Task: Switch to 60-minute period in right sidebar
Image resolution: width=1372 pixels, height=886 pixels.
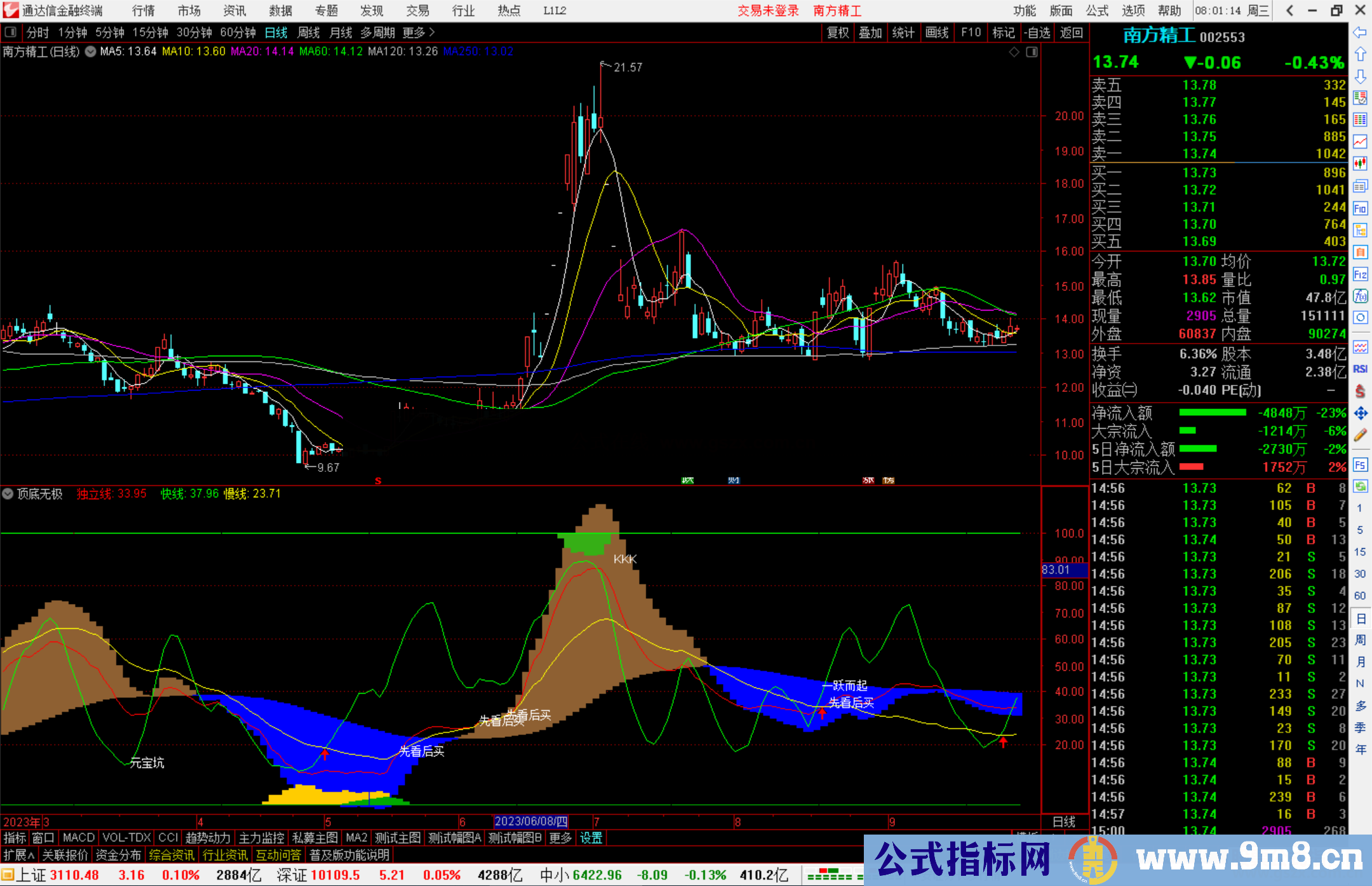Action: [1360, 596]
